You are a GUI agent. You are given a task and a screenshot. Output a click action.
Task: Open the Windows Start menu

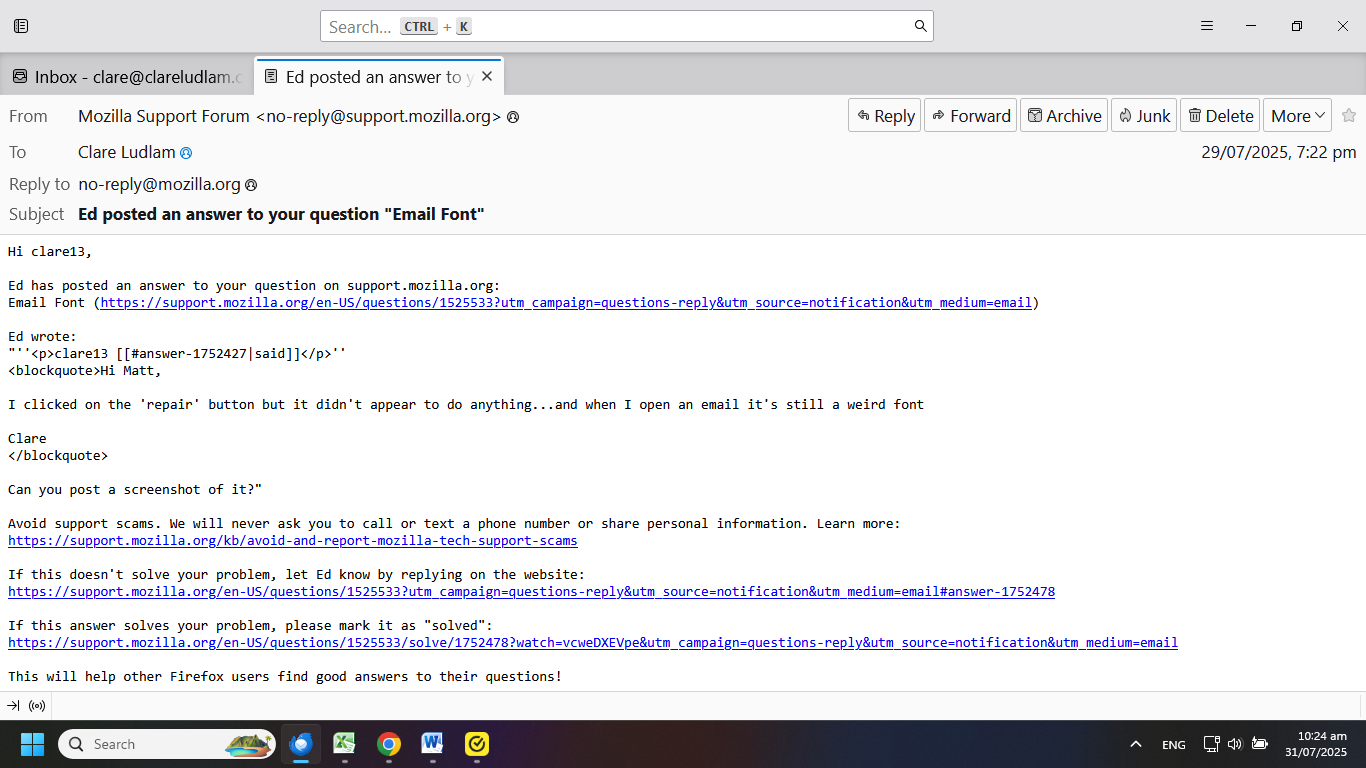click(x=32, y=744)
